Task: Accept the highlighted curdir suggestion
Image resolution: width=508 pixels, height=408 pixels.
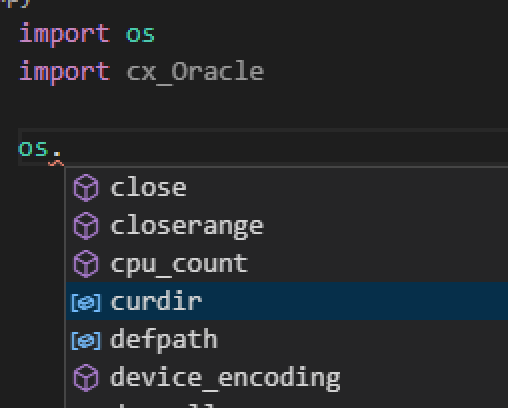Action: click(287, 302)
